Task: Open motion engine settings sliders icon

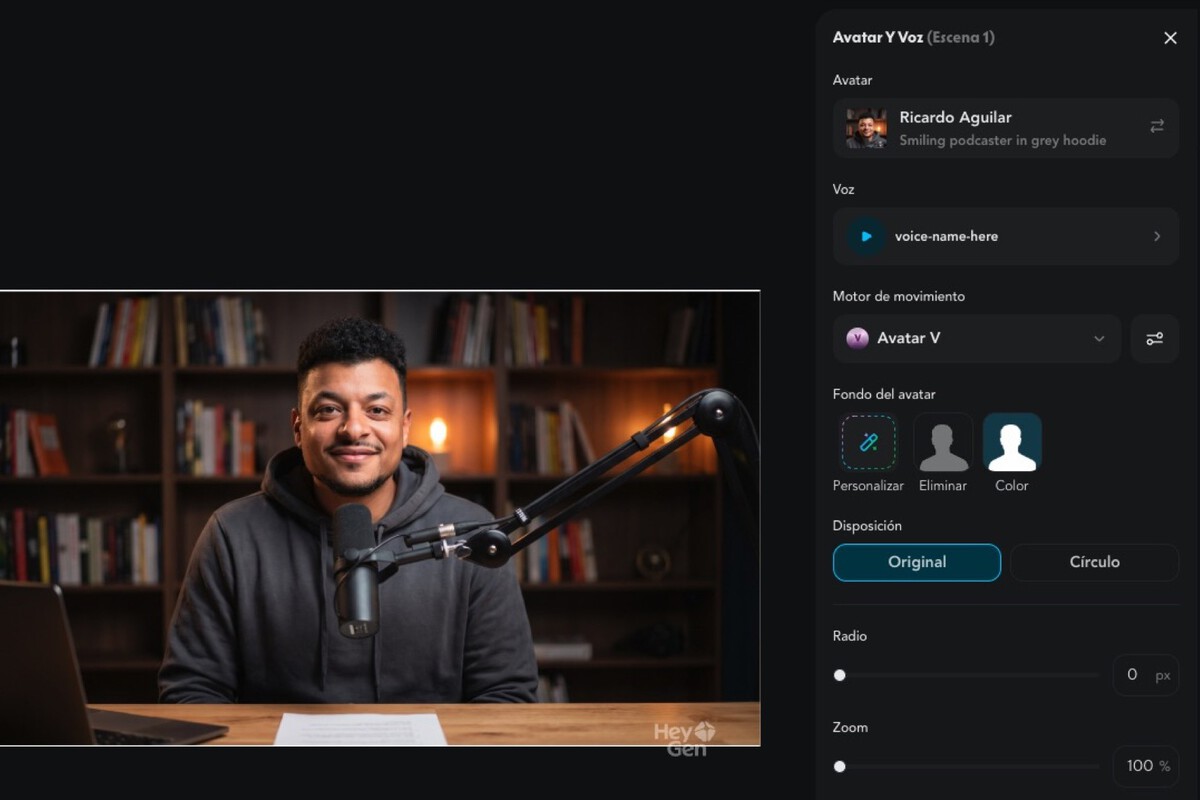Action: [1154, 338]
